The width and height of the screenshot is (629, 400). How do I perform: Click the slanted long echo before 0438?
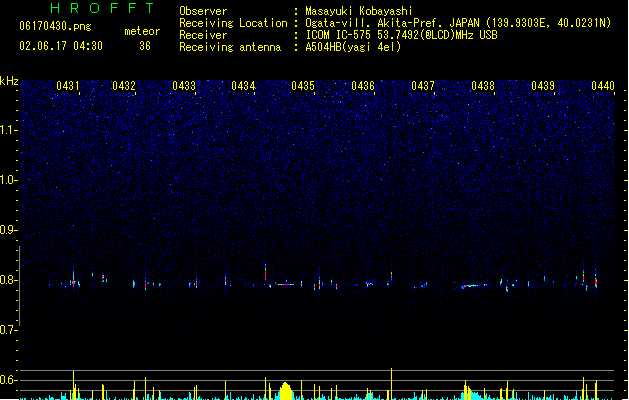[x=473, y=286]
